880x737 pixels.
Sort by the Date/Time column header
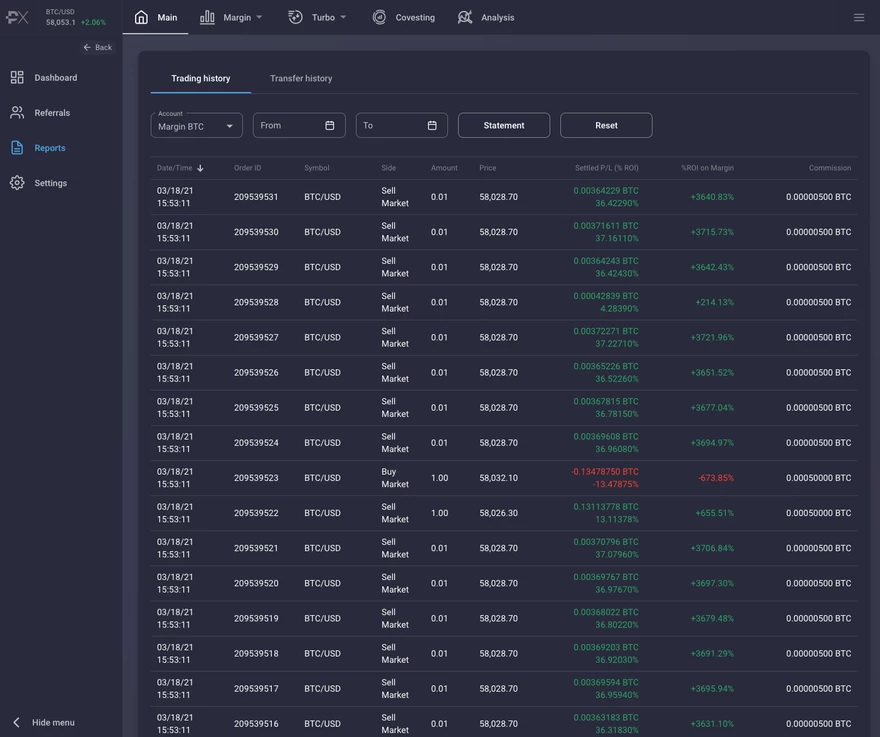175,168
